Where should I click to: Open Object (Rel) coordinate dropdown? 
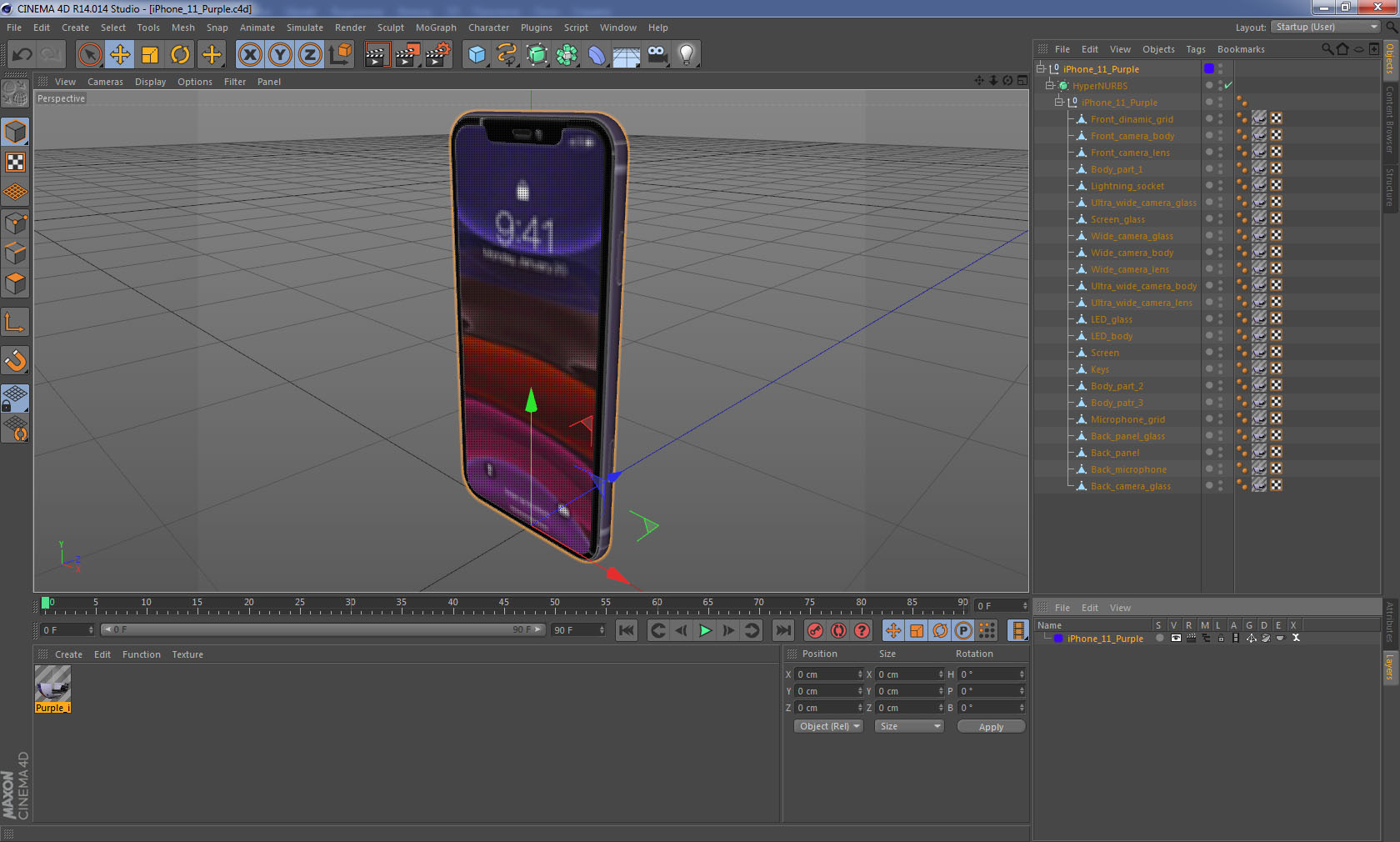(x=828, y=726)
